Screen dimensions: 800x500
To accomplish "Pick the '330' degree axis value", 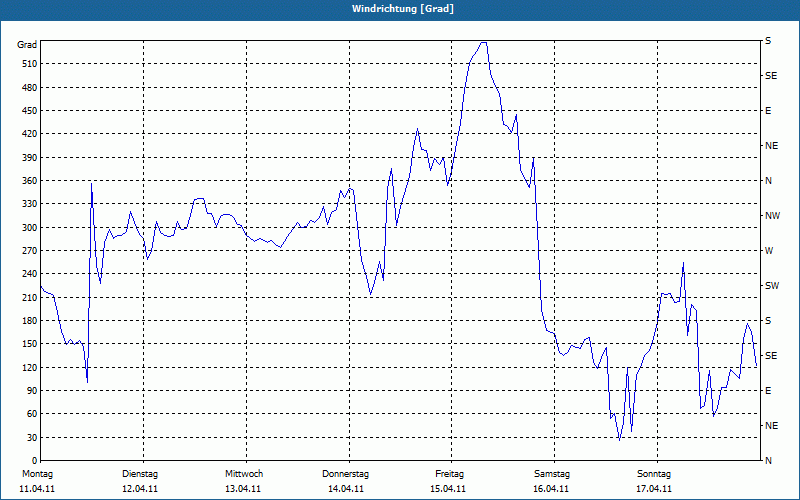I will 30,204.
